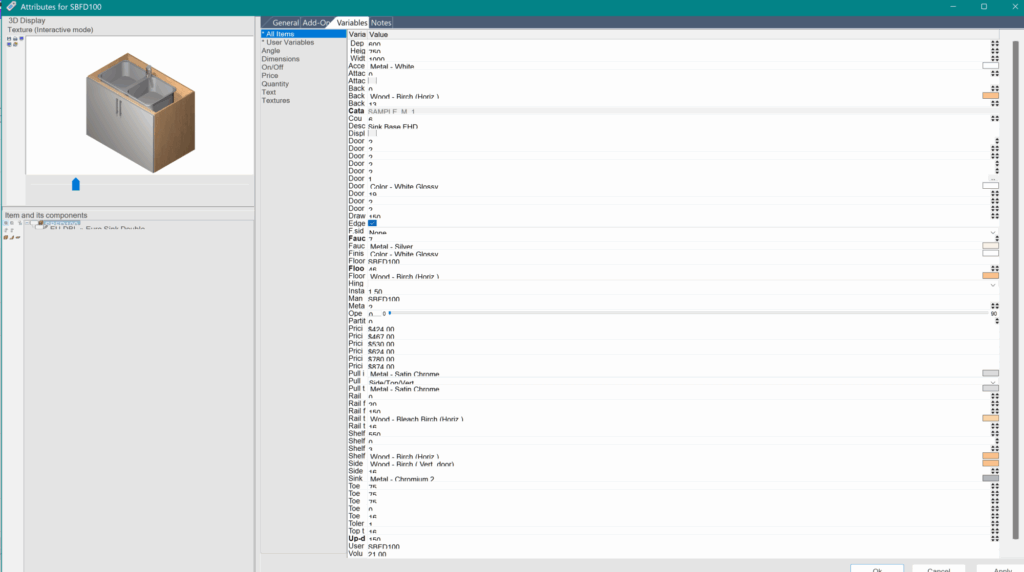Open the Hinge row dropdown arrow
This screenshot has width=1024, height=572.
click(x=992, y=285)
